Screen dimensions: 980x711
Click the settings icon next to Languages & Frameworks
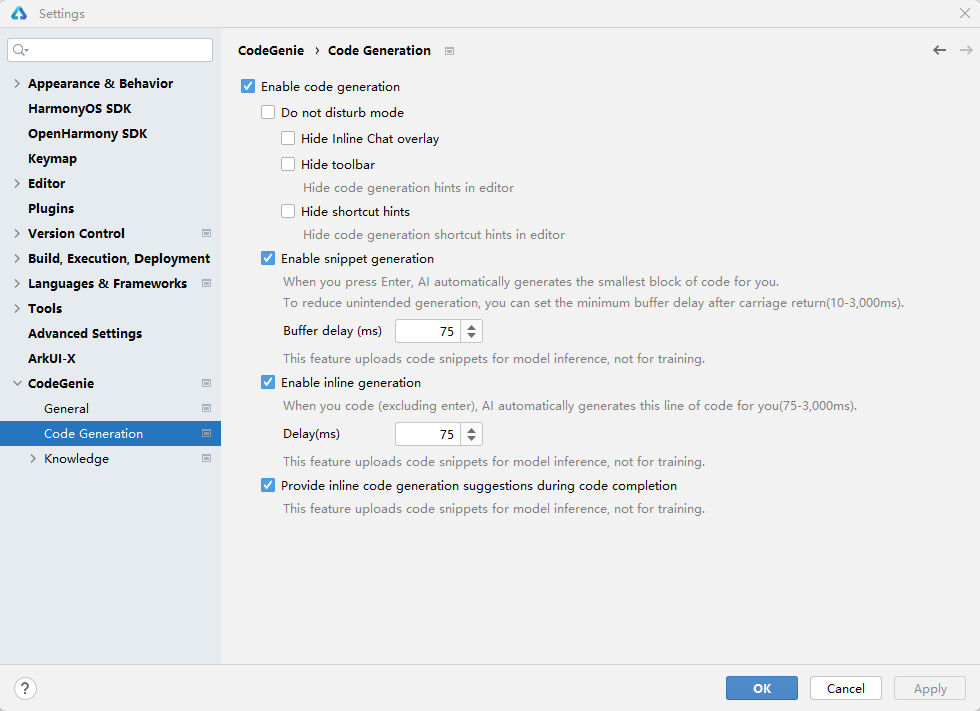tap(206, 284)
